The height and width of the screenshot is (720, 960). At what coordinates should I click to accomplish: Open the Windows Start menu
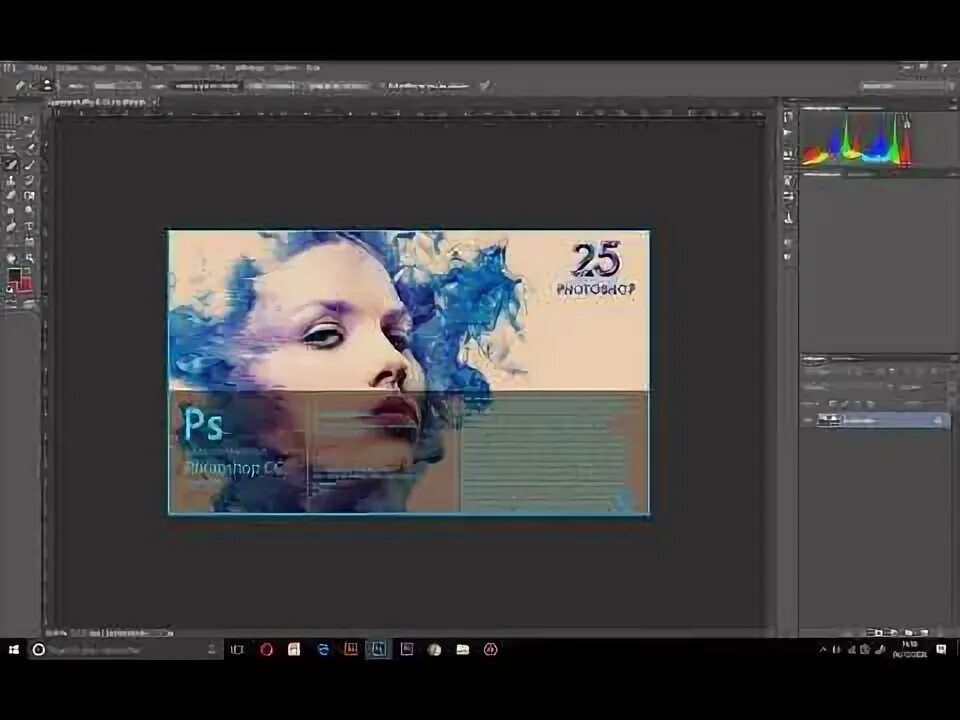(14, 650)
